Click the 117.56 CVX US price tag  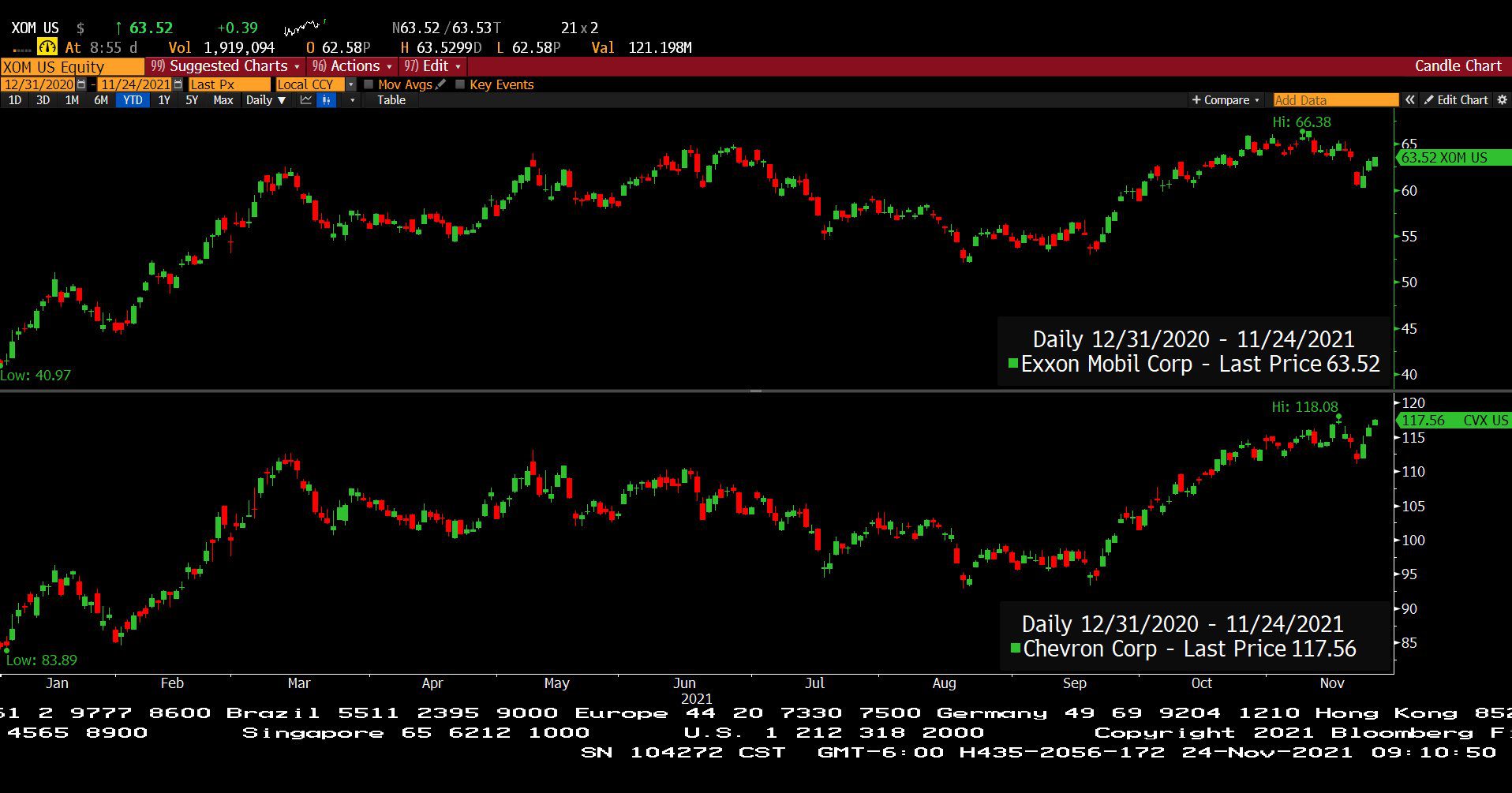[x=1454, y=421]
